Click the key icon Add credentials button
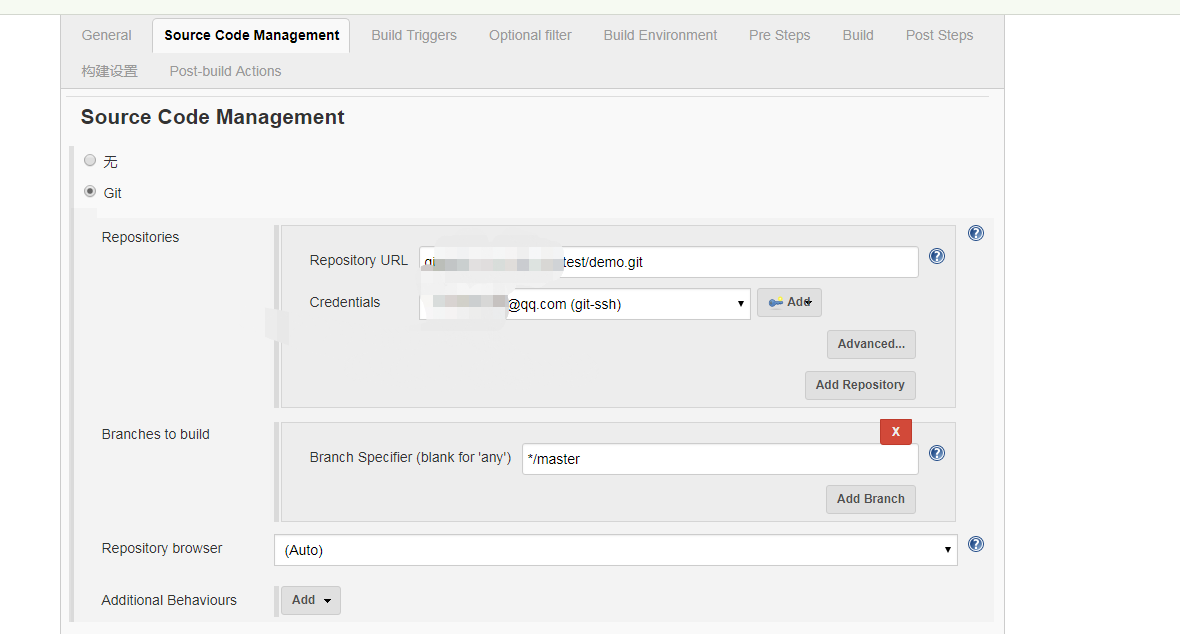Image resolution: width=1180 pixels, height=634 pixels. pyautogui.click(x=789, y=302)
